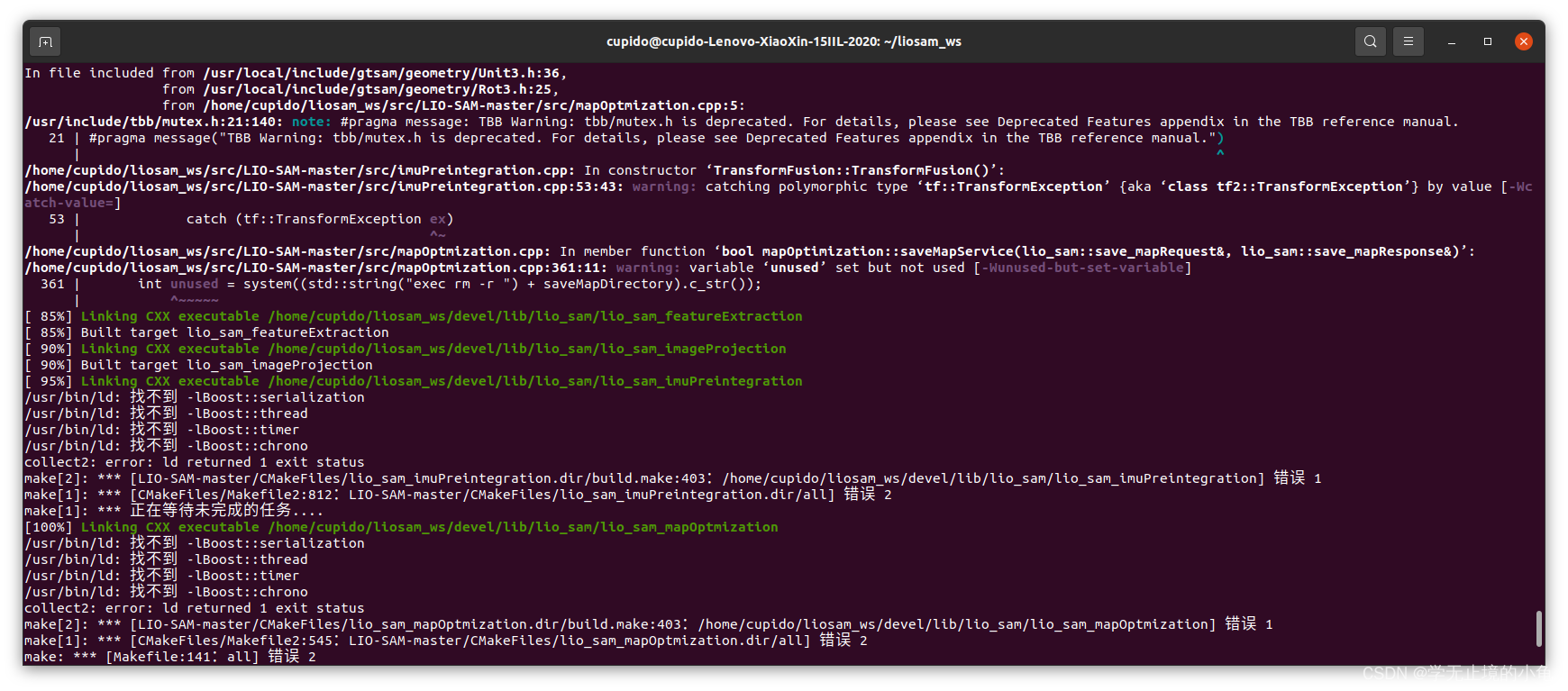Open the hamburger menu

pos(1408,41)
